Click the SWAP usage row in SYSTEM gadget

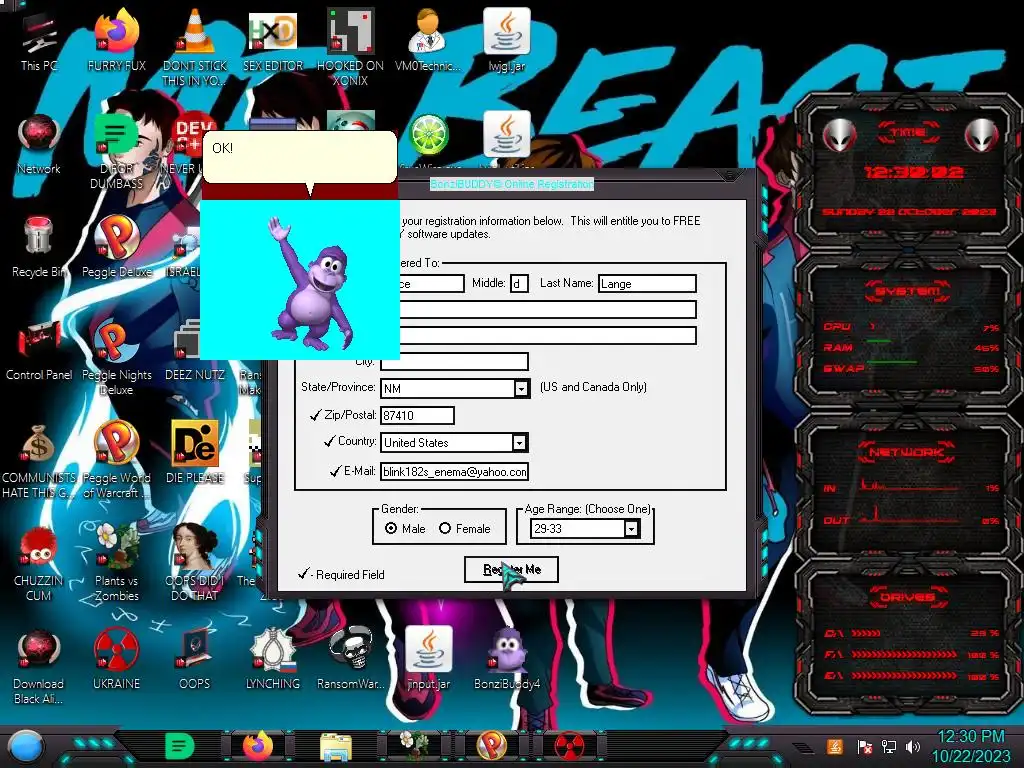911,369
